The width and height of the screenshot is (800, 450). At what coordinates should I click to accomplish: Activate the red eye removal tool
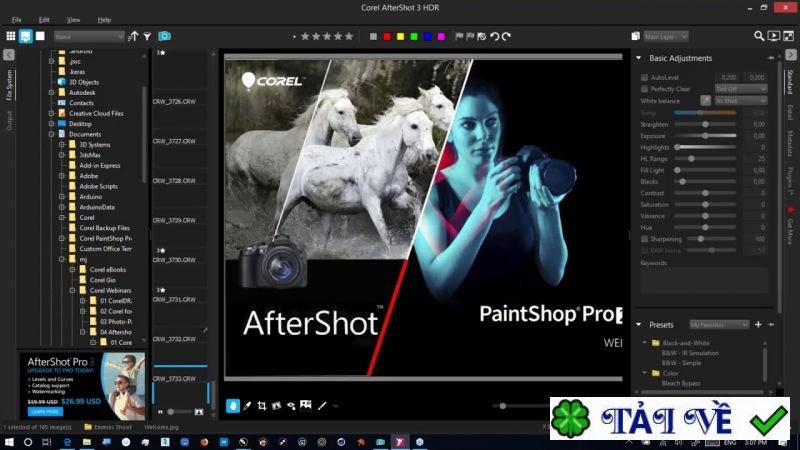(x=291, y=406)
